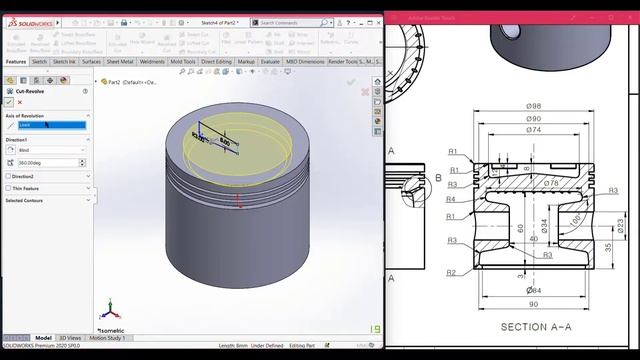Click the user login icon
This screenshot has width=640, height=360.
340,22
